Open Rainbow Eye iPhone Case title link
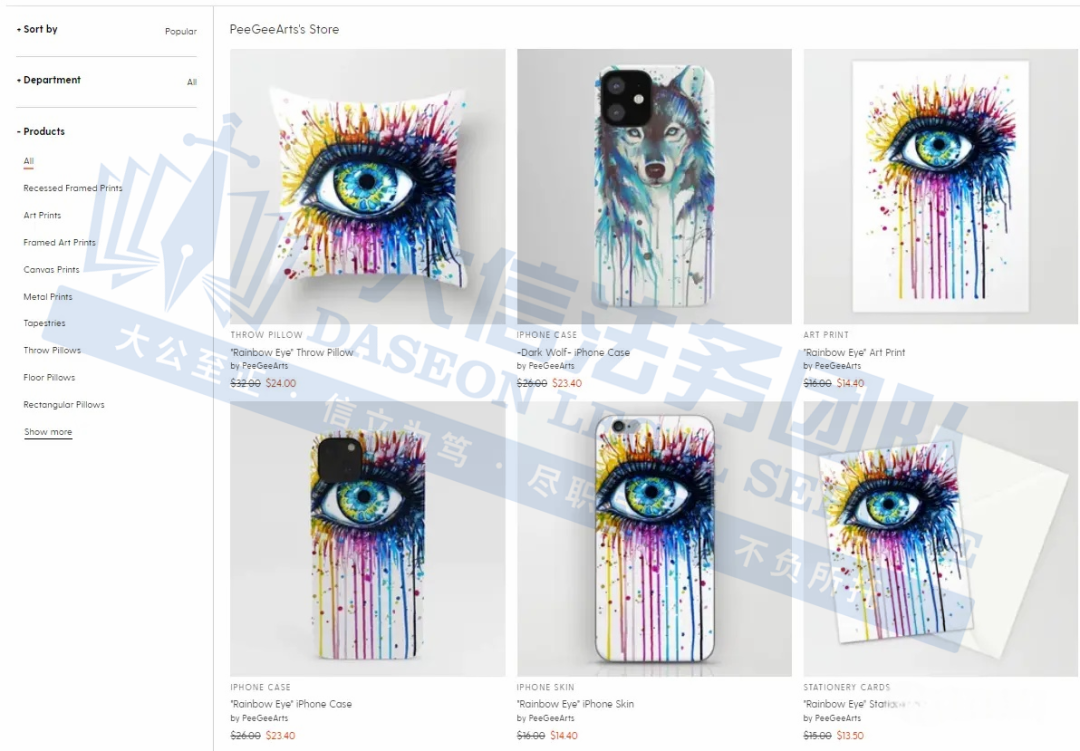1080x751 pixels. click(291, 704)
